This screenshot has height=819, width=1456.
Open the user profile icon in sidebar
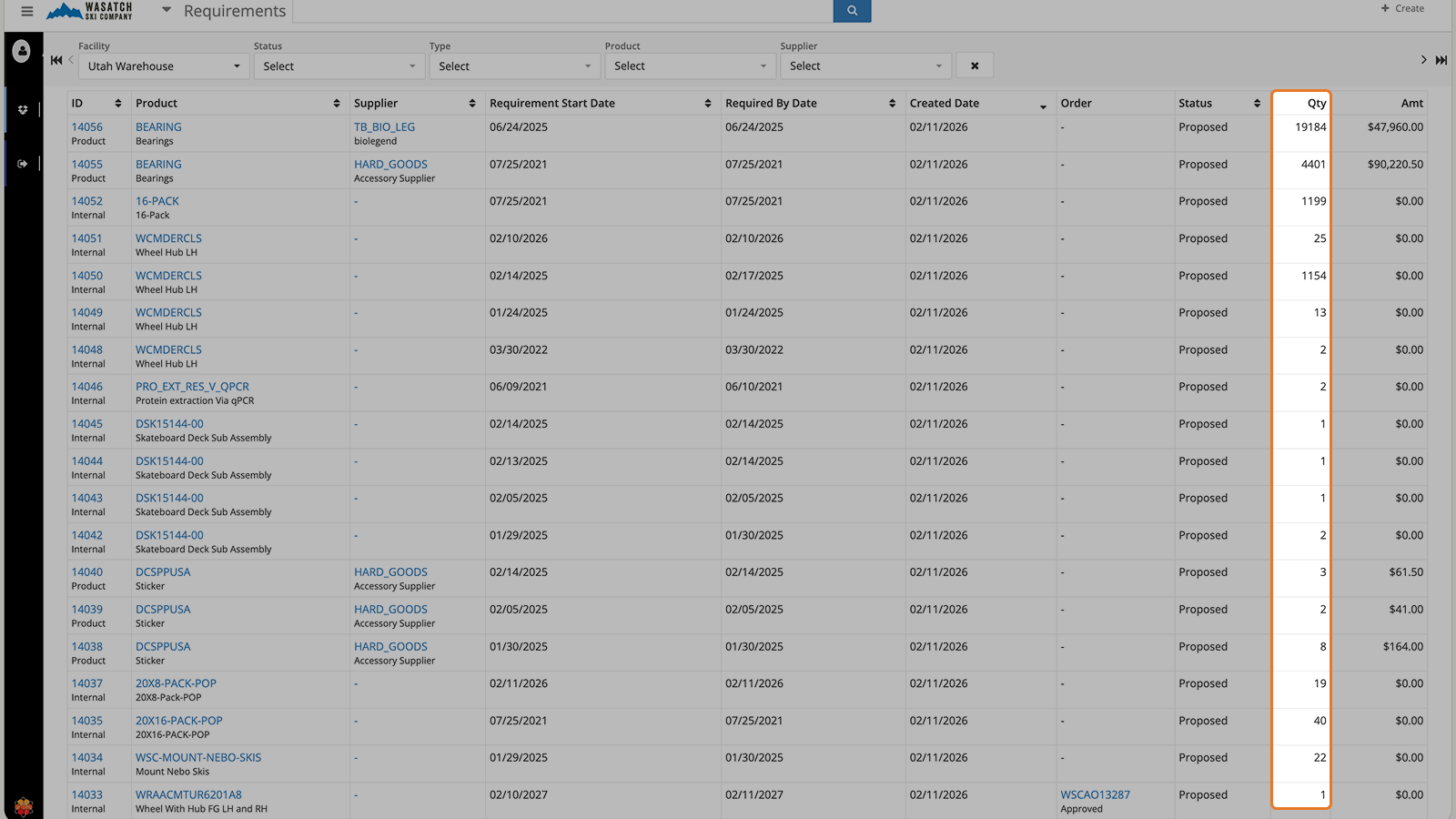pos(22,51)
